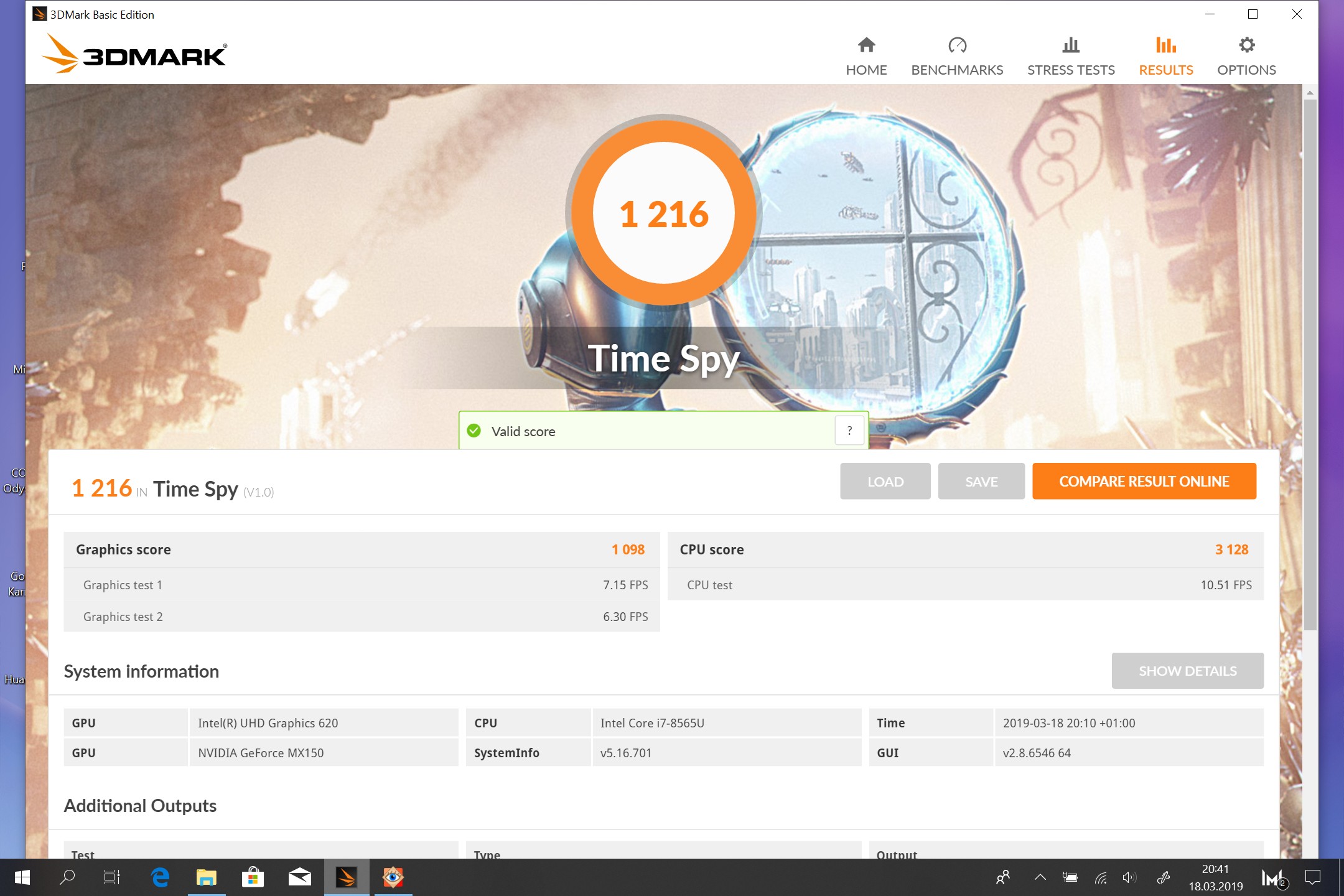Switch to the BENCHMARKS tab

point(957,57)
